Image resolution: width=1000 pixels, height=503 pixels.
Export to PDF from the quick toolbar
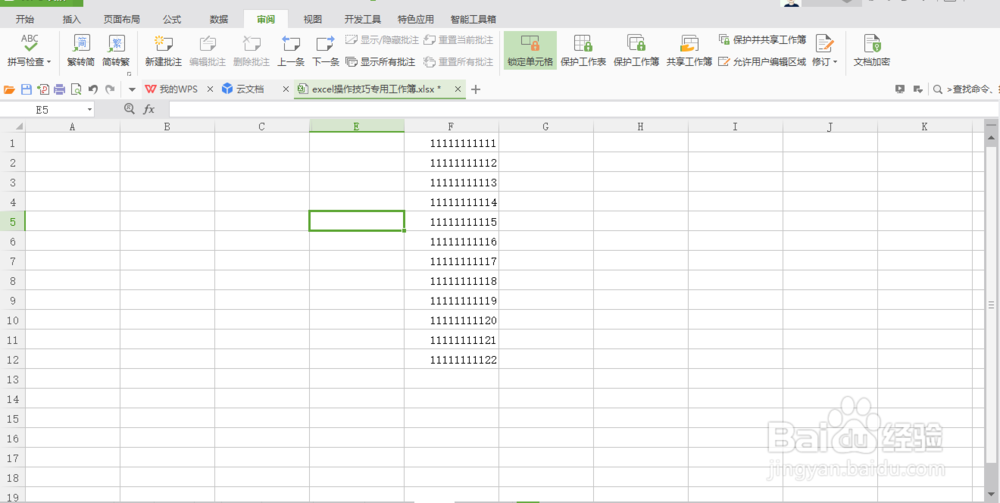(43, 89)
